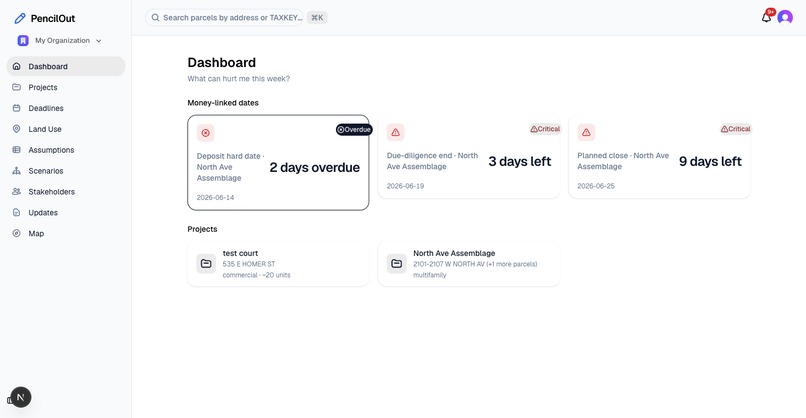Open Projects from the sidebar
Image resolution: width=806 pixels, height=418 pixels.
point(66,87)
